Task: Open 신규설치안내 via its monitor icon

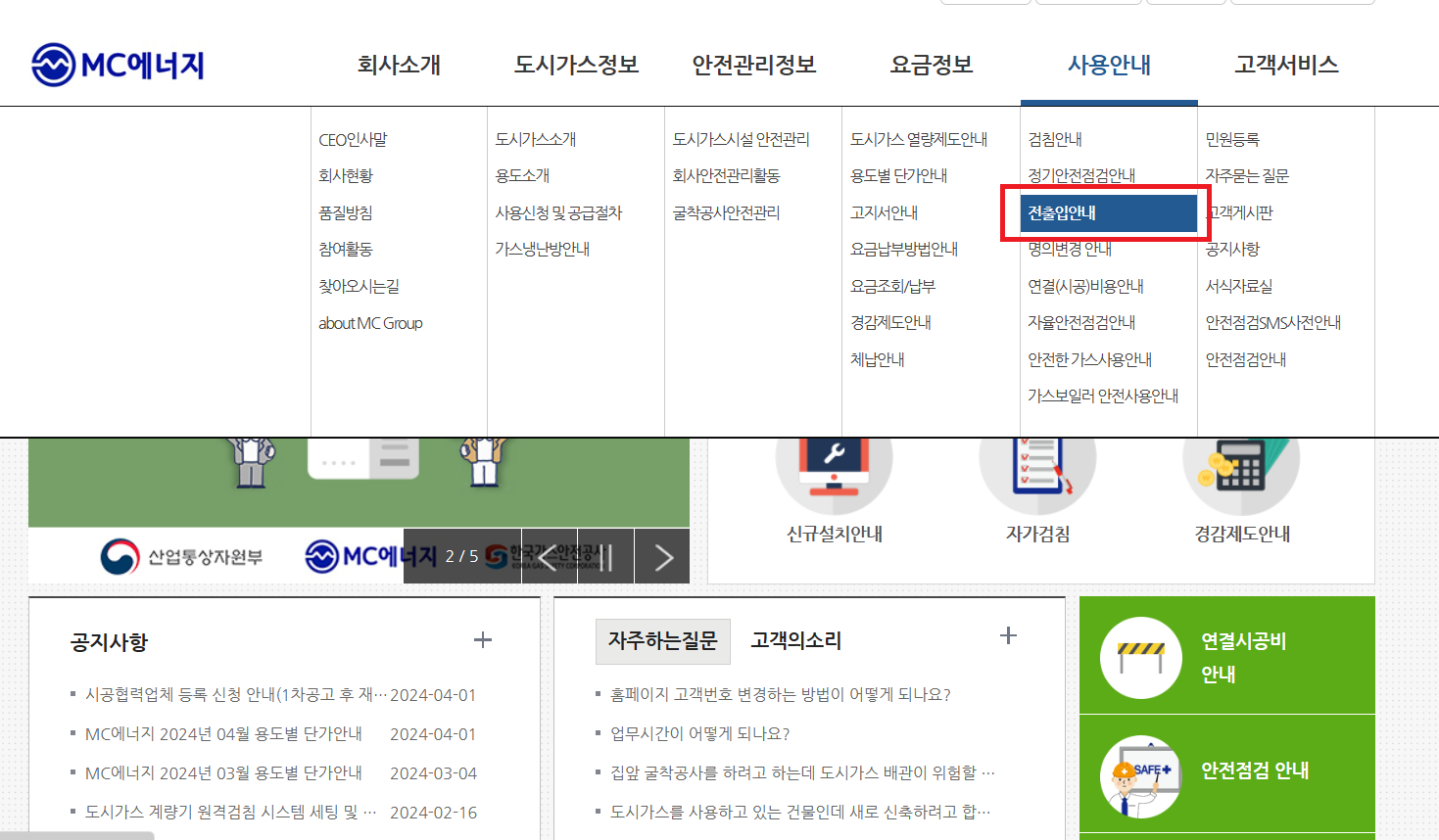Action: pos(833,467)
